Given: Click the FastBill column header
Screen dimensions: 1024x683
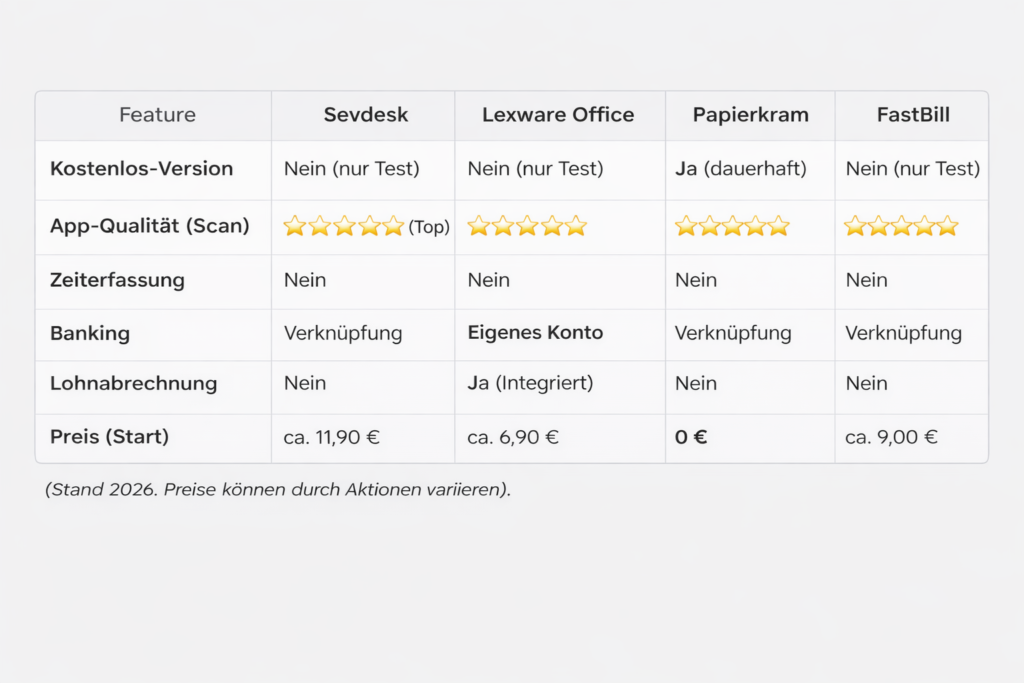Looking at the screenshot, I should coord(913,115).
